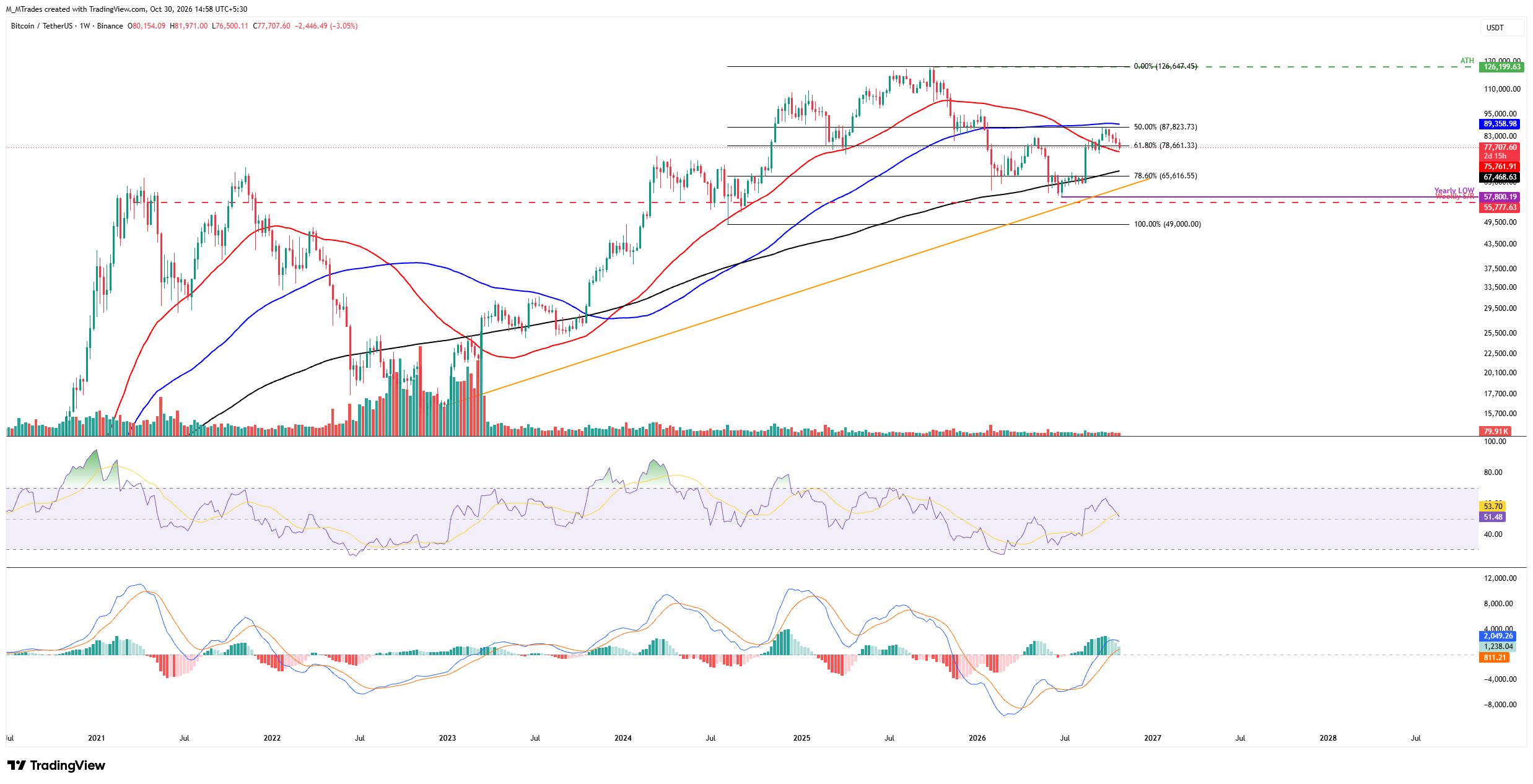Click the RSI axis 40.00 tick

(1493, 534)
